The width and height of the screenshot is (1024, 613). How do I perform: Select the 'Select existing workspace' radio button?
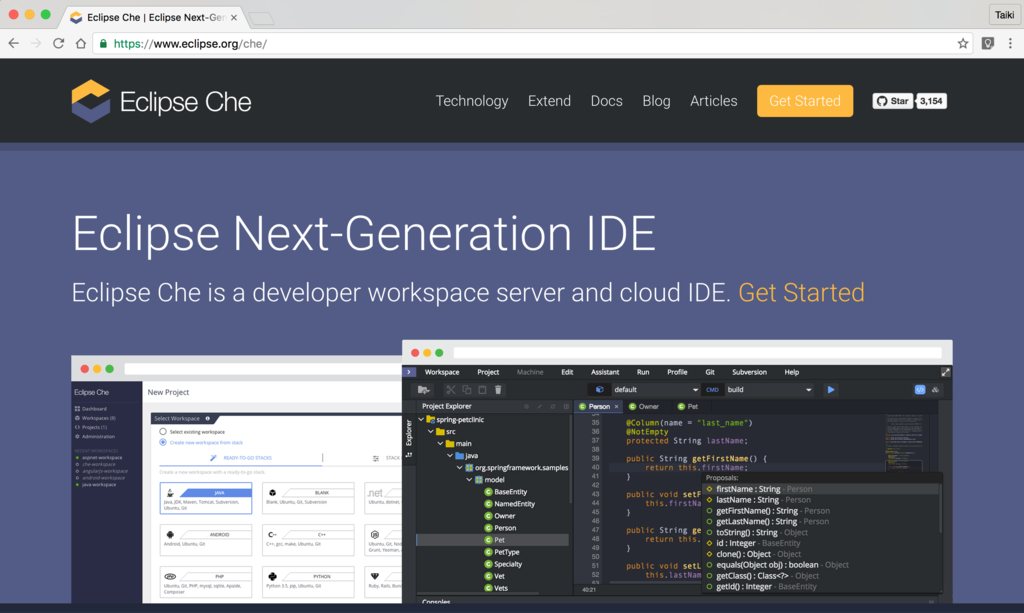pyautogui.click(x=163, y=432)
